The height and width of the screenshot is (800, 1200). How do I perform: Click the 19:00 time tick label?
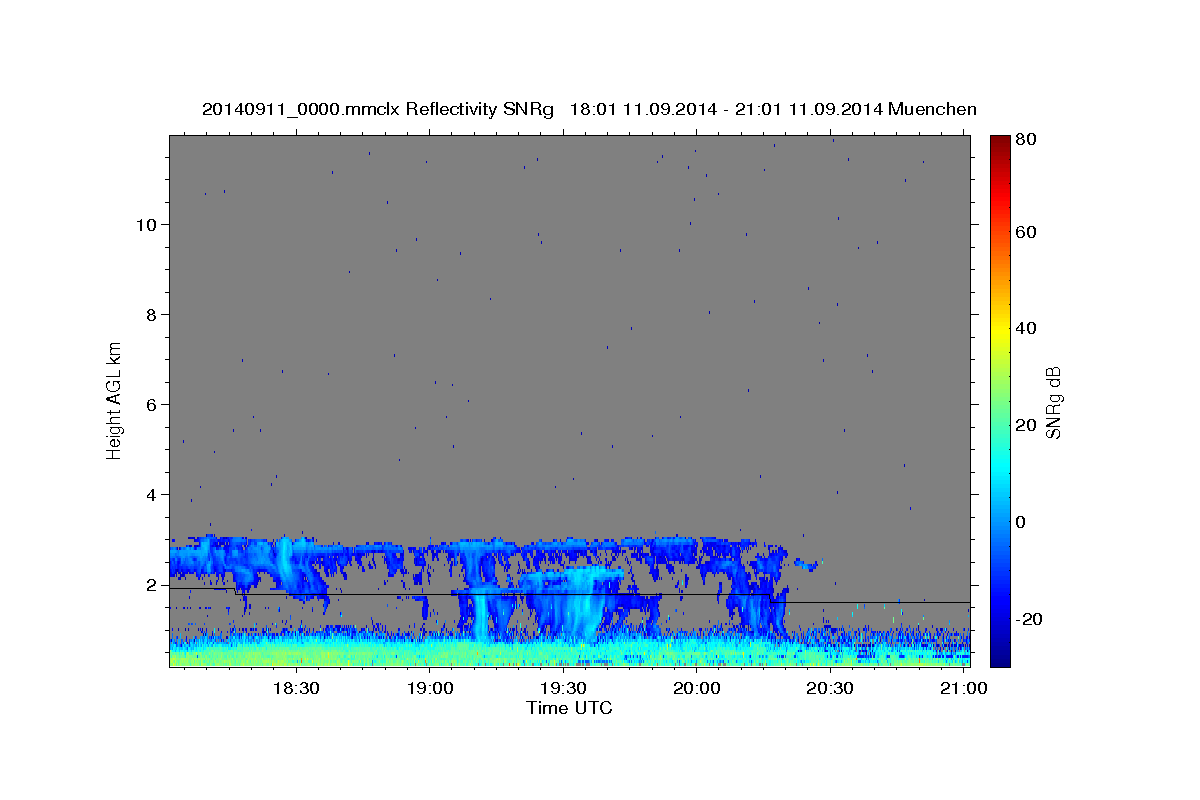[430, 688]
